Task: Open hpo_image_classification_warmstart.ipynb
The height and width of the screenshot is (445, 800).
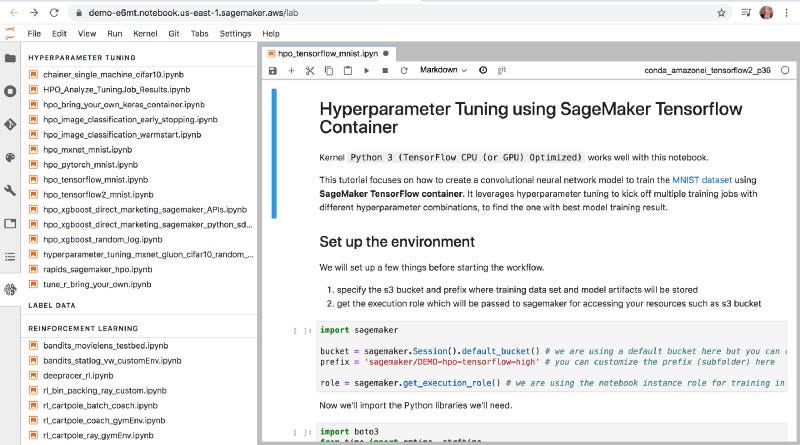Action: (122, 135)
